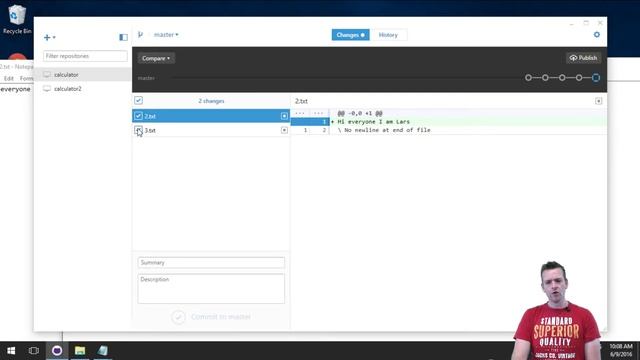This screenshot has height=360, width=640.
Task: Select the calculator2 repository
Action: point(82,89)
